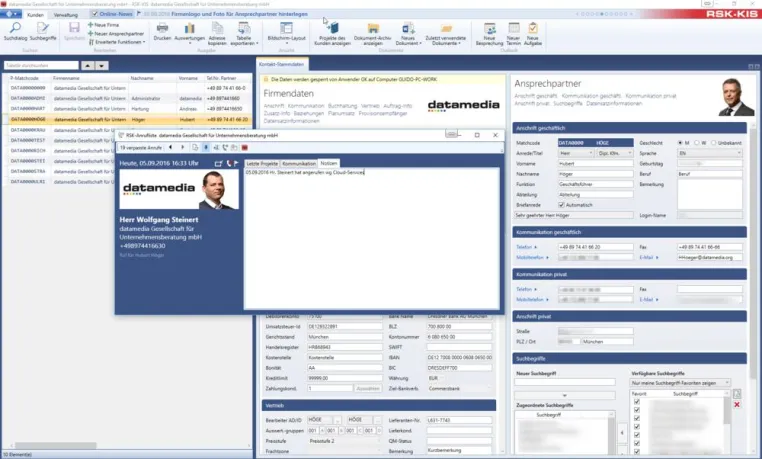Toggle the Online-News checkbox
762x459 pixels.
pyautogui.click(x=95, y=14)
